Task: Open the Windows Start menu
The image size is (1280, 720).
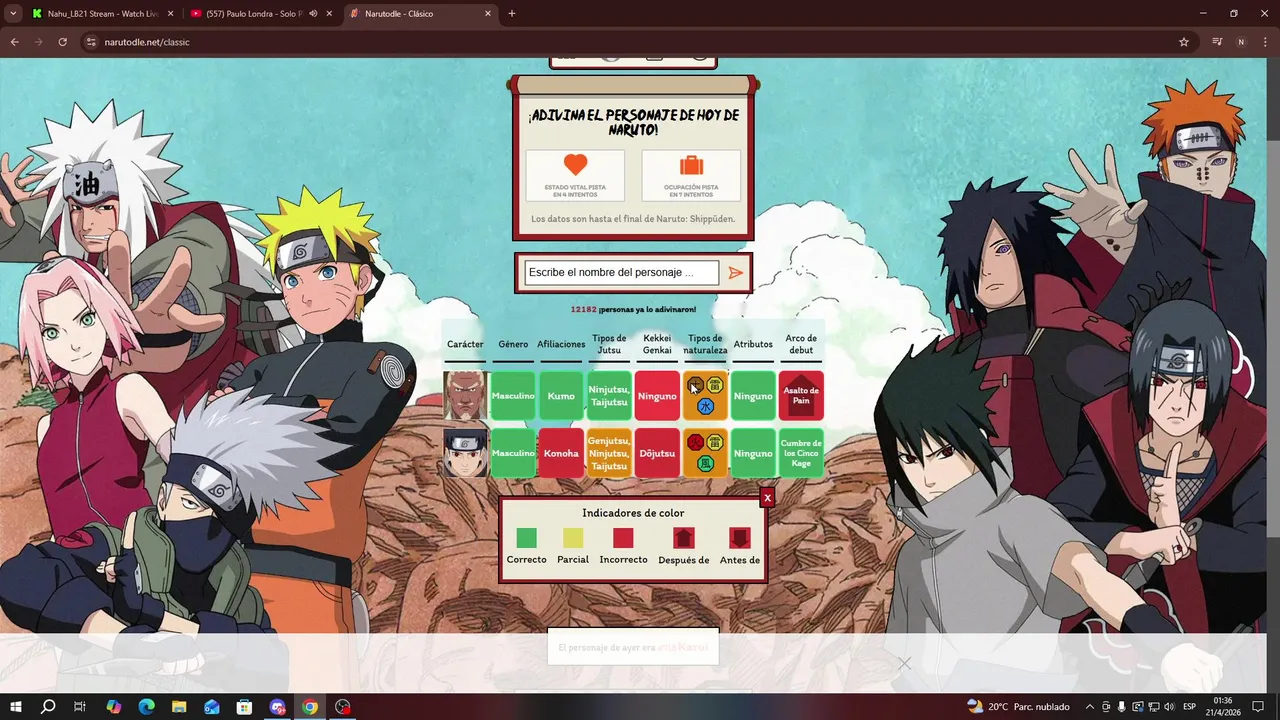Action: coord(16,707)
